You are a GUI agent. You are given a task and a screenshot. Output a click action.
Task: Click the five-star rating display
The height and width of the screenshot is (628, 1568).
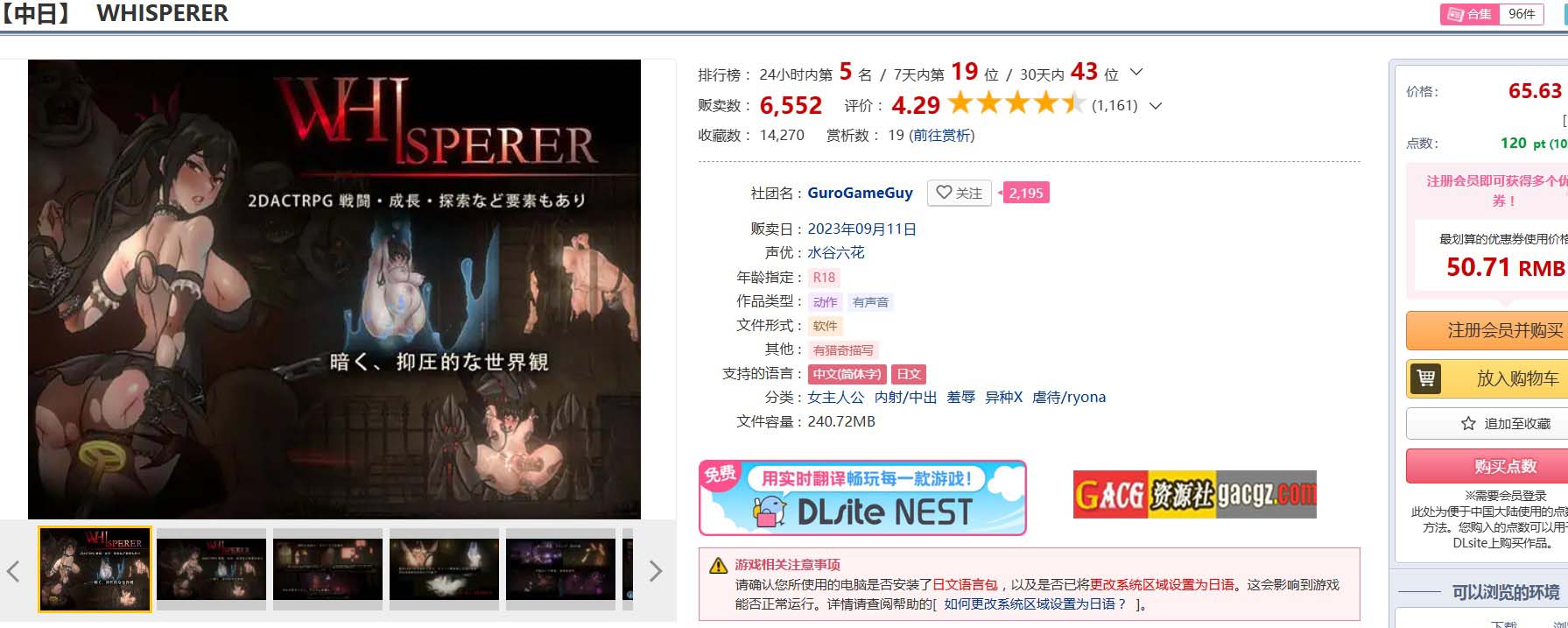(1016, 104)
